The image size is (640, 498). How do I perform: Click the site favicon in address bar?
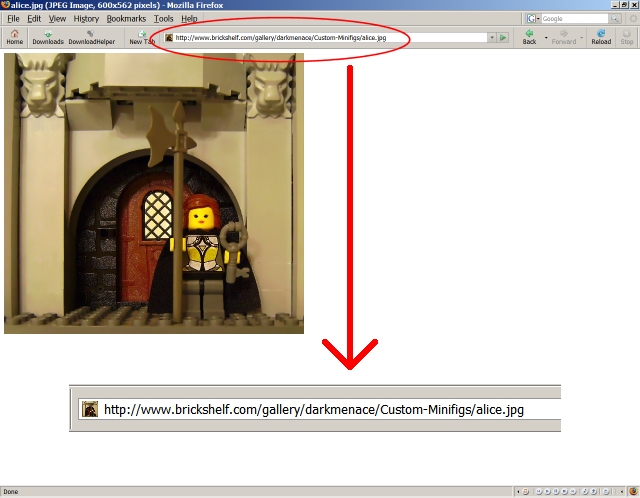[169, 38]
